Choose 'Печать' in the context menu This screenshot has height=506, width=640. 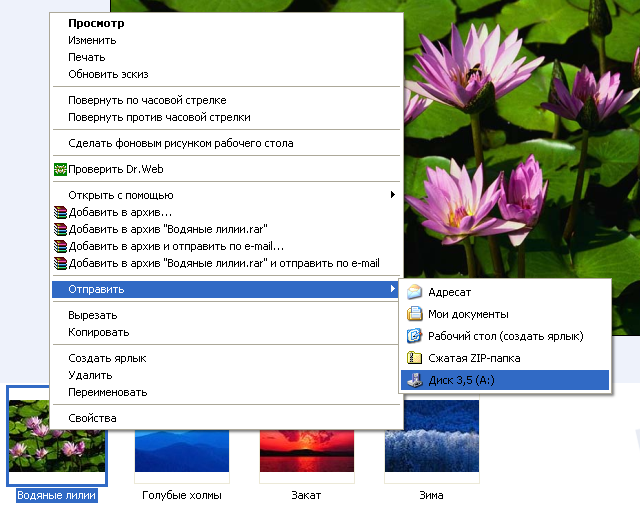(226, 58)
